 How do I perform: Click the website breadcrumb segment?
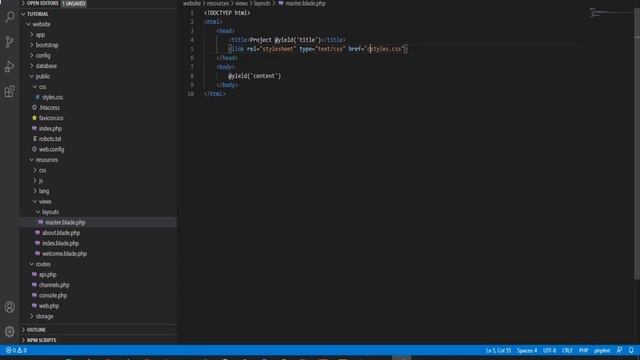(x=192, y=3)
